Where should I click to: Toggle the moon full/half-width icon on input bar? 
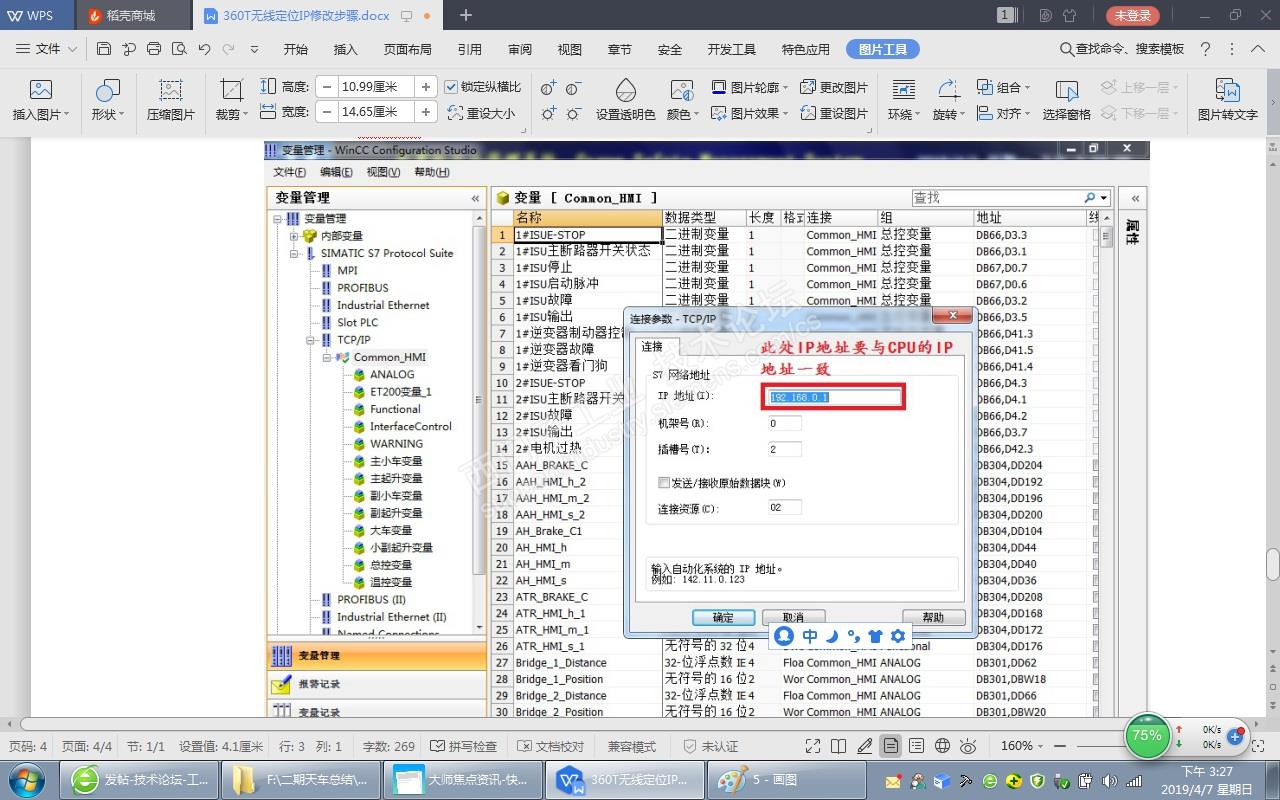[832, 636]
